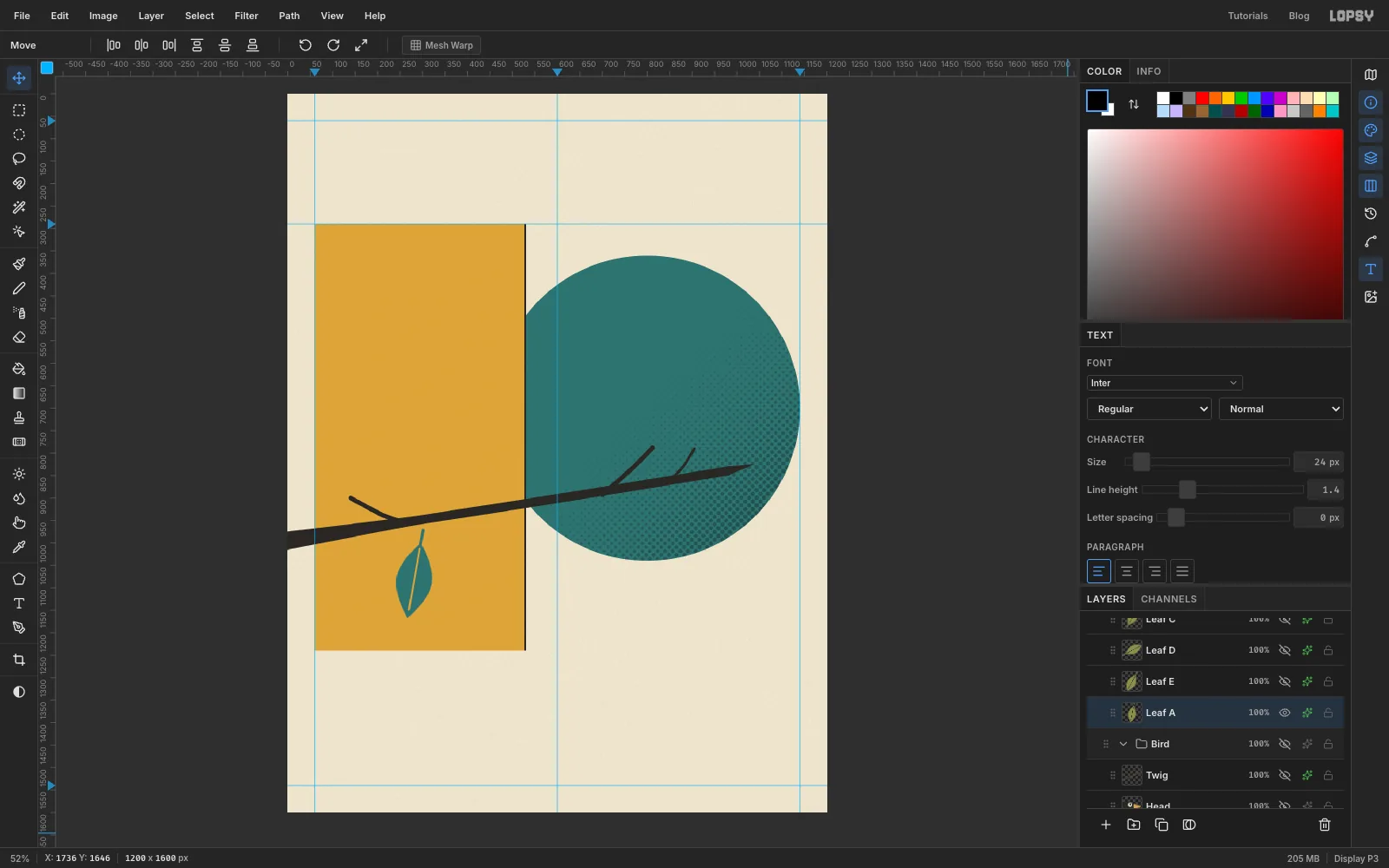Image resolution: width=1389 pixels, height=868 pixels.
Task: Select the Text tool in left toolbar
Action: click(19, 603)
